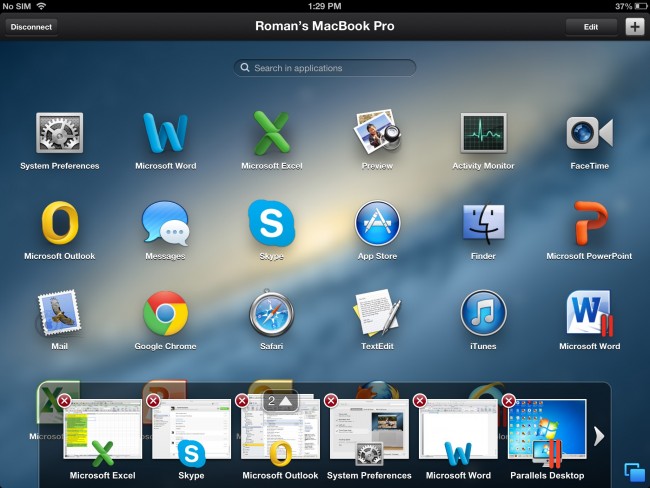Toggle the app switcher icon at bottom right
Image resolution: width=650 pixels, height=488 pixels.
pos(635,472)
